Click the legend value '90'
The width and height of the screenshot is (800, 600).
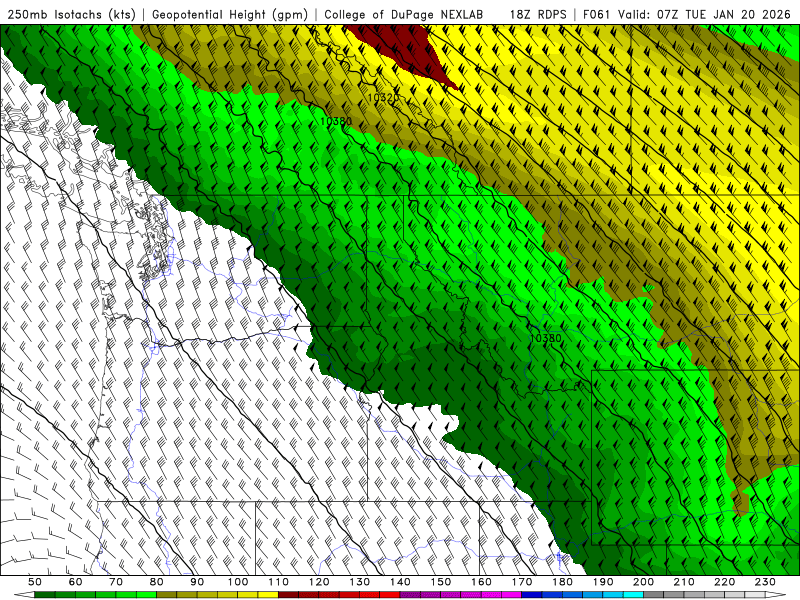click(x=197, y=582)
